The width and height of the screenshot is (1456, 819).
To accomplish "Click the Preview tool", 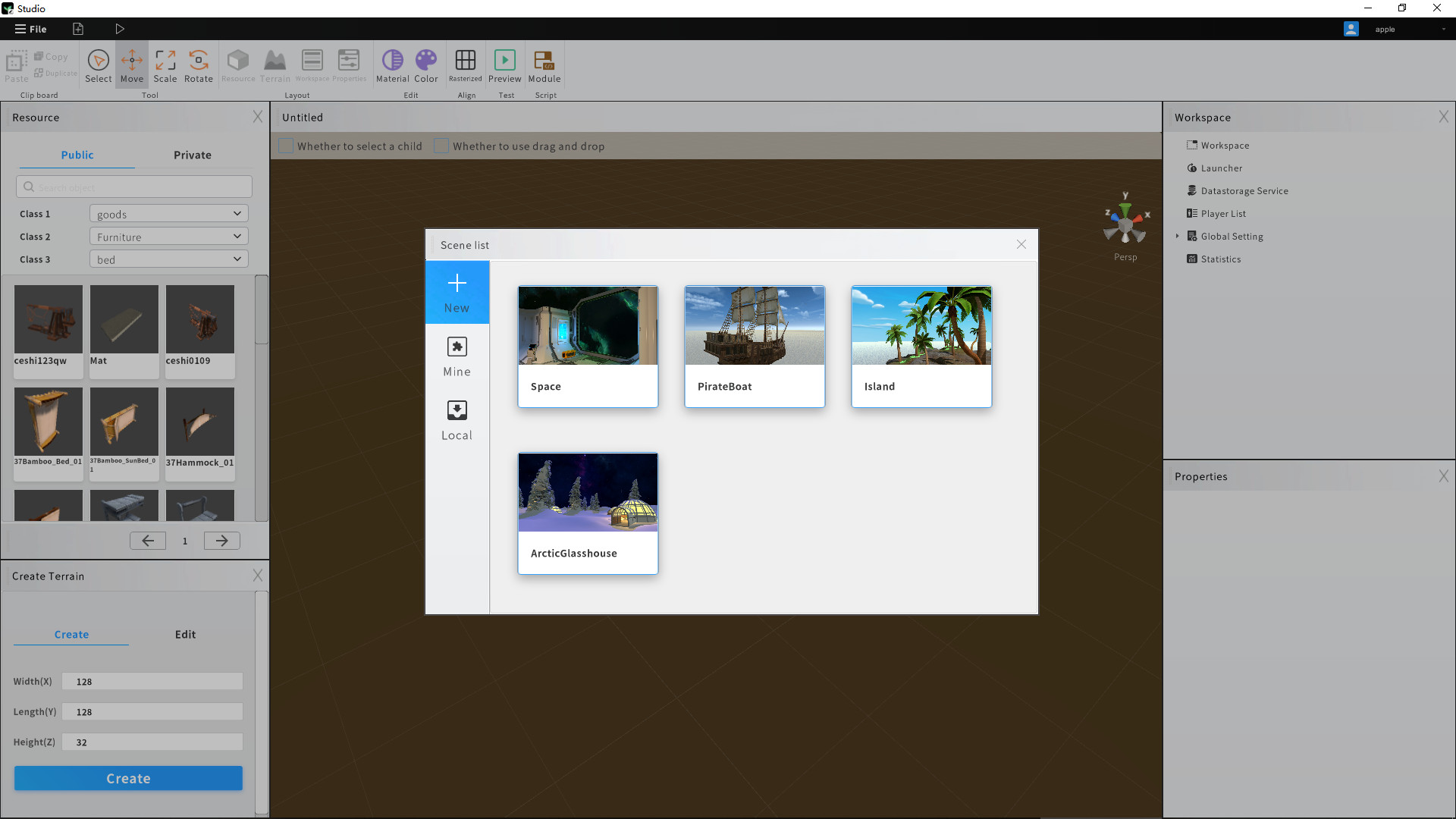I will [x=505, y=65].
